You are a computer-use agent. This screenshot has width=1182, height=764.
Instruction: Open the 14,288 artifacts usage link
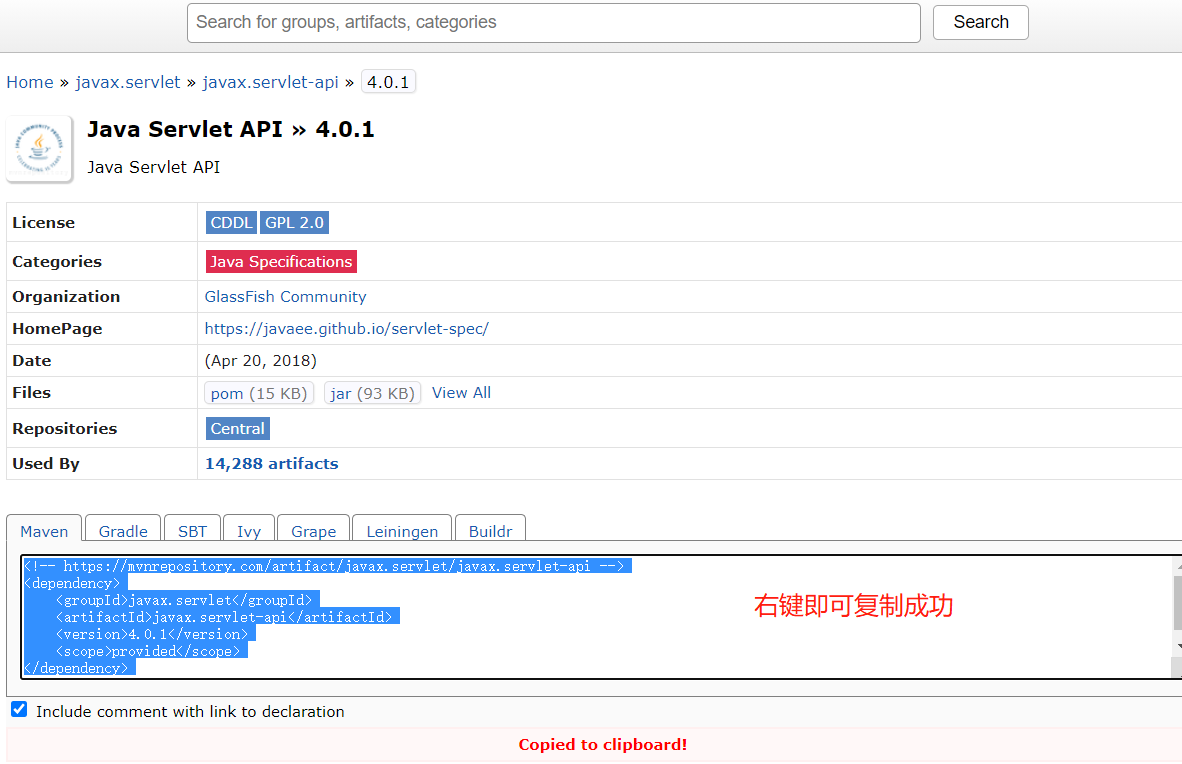[271, 464]
